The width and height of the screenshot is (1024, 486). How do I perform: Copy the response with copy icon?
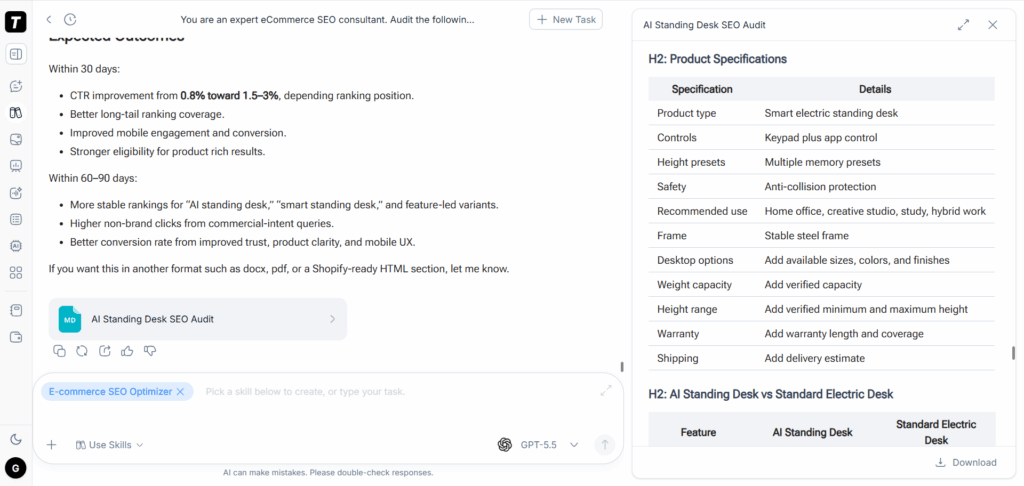coord(59,351)
